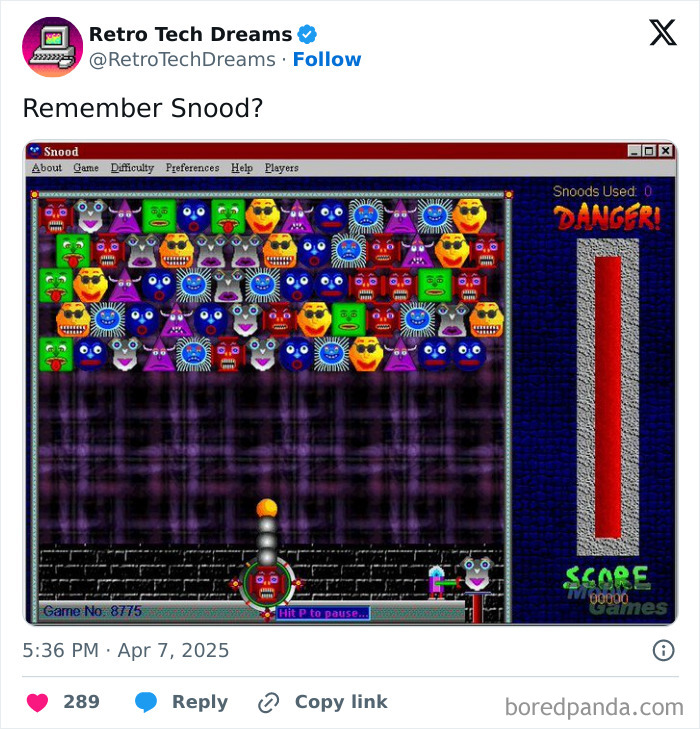Image resolution: width=700 pixels, height=729 pixels.
Task: Open the About menu in Snood
Action: coord(47,167)
